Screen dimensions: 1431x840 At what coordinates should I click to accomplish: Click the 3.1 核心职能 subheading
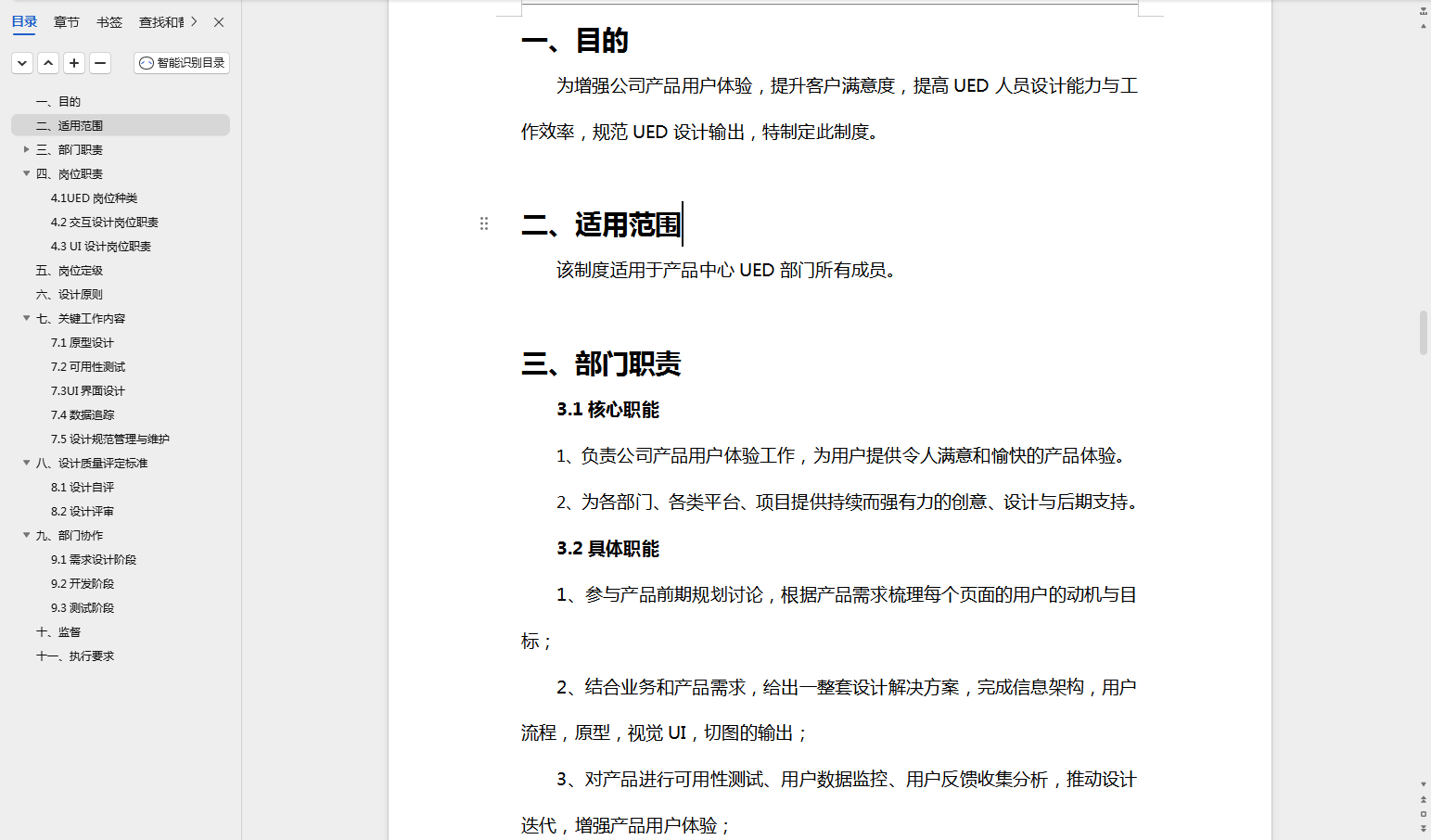click(608, 410)
